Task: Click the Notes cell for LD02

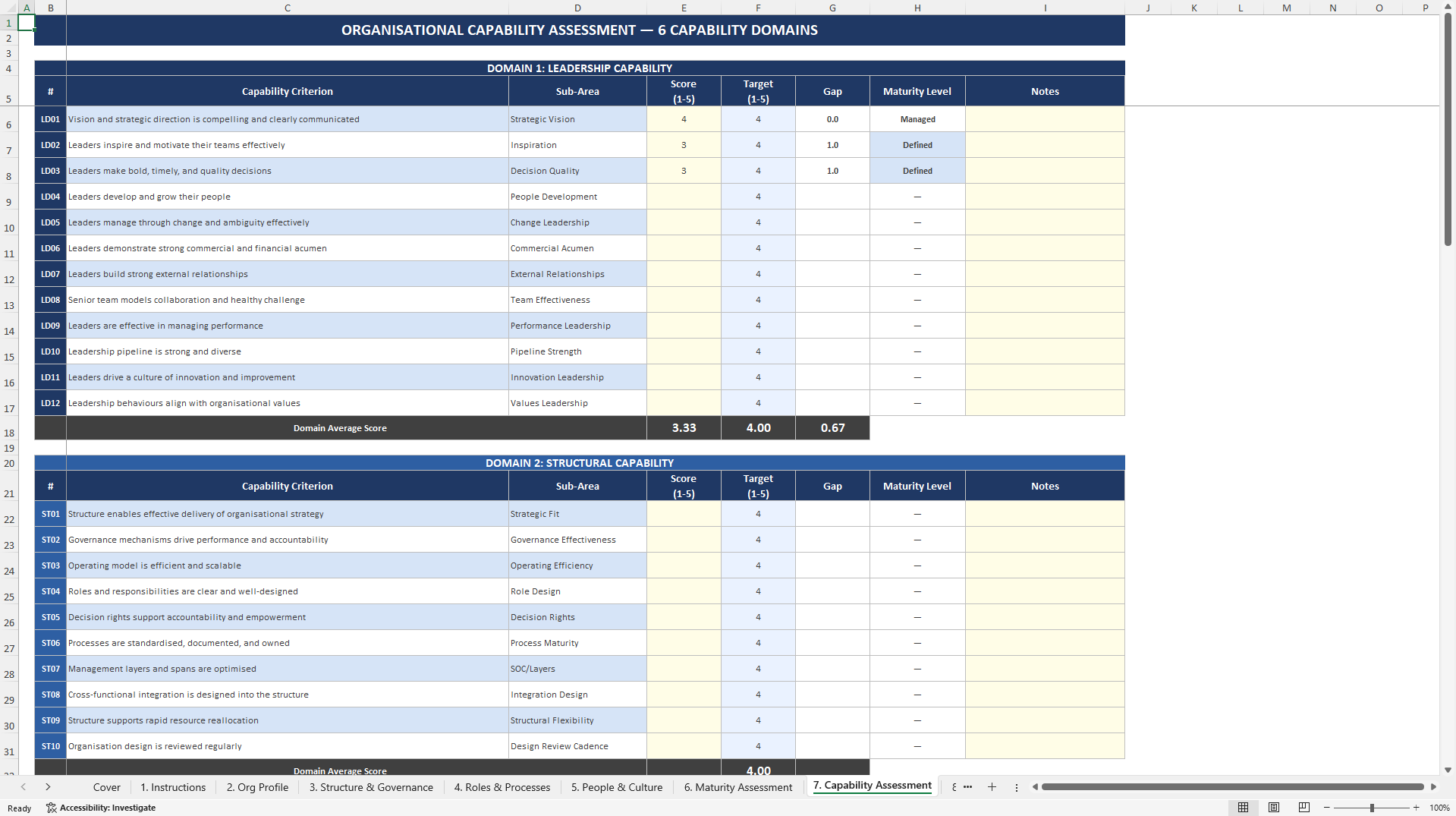Action: pyautogui.click(x=1045, y=145)
